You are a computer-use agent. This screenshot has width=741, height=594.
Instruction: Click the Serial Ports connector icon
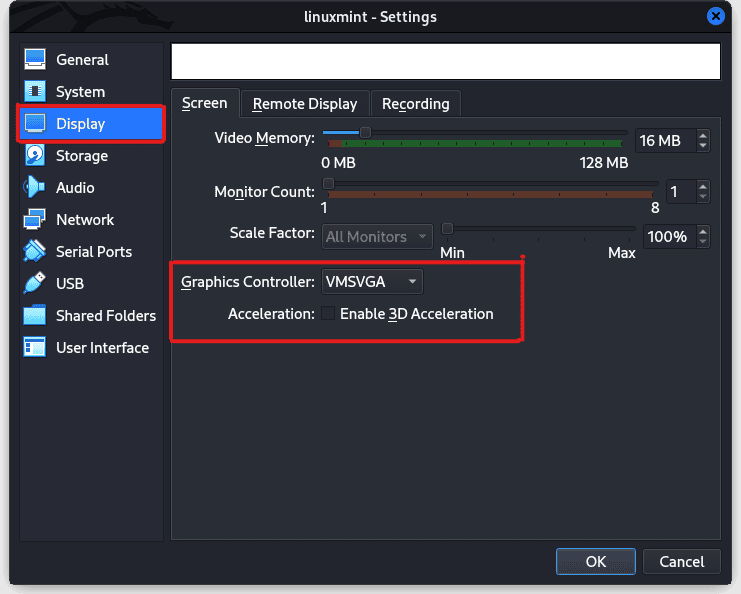pos(35,252)
